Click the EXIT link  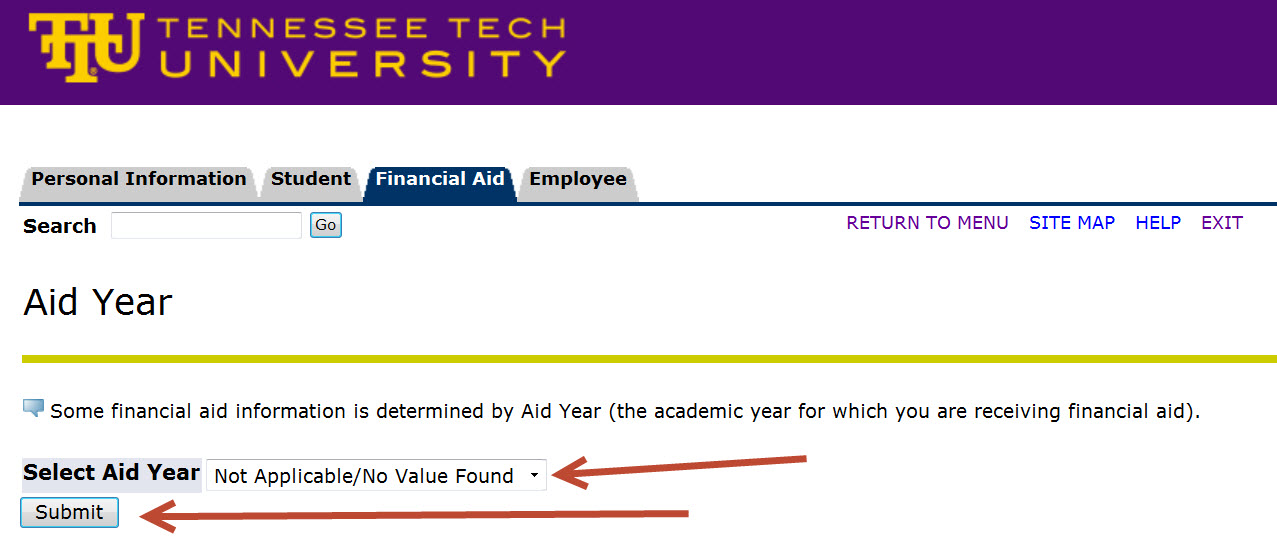[1222, 223]
